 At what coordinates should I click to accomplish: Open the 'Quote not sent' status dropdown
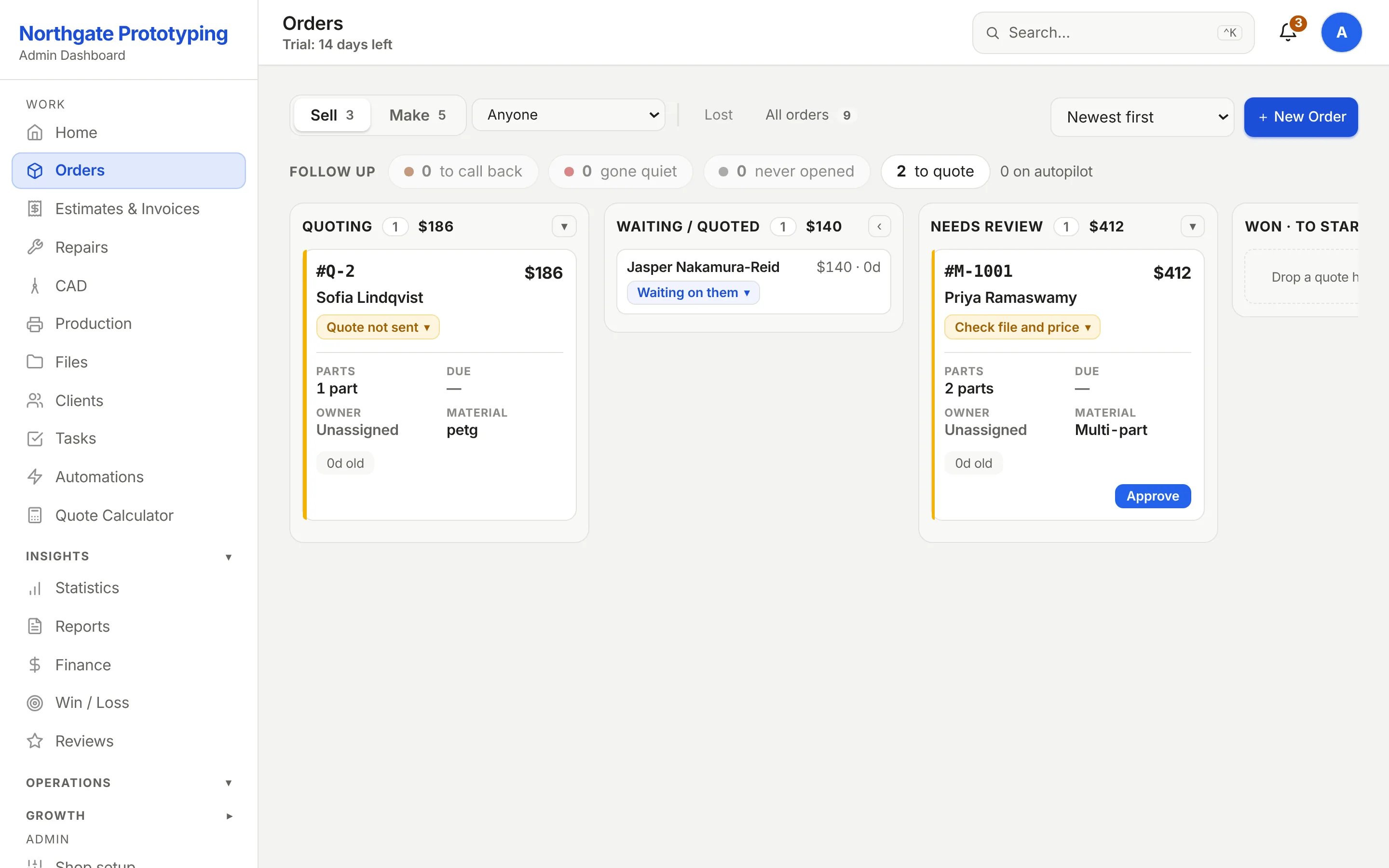(x=378, y=327)
